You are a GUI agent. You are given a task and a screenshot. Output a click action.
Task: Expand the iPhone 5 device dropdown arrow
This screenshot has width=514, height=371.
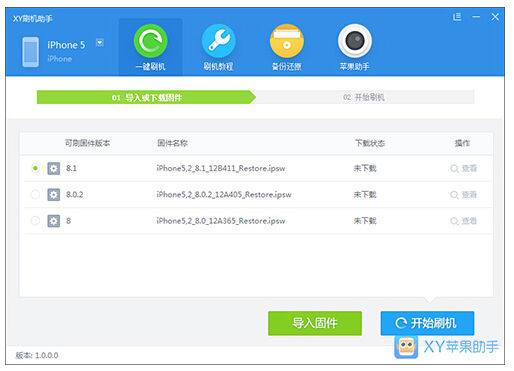(x=100, y=43)
